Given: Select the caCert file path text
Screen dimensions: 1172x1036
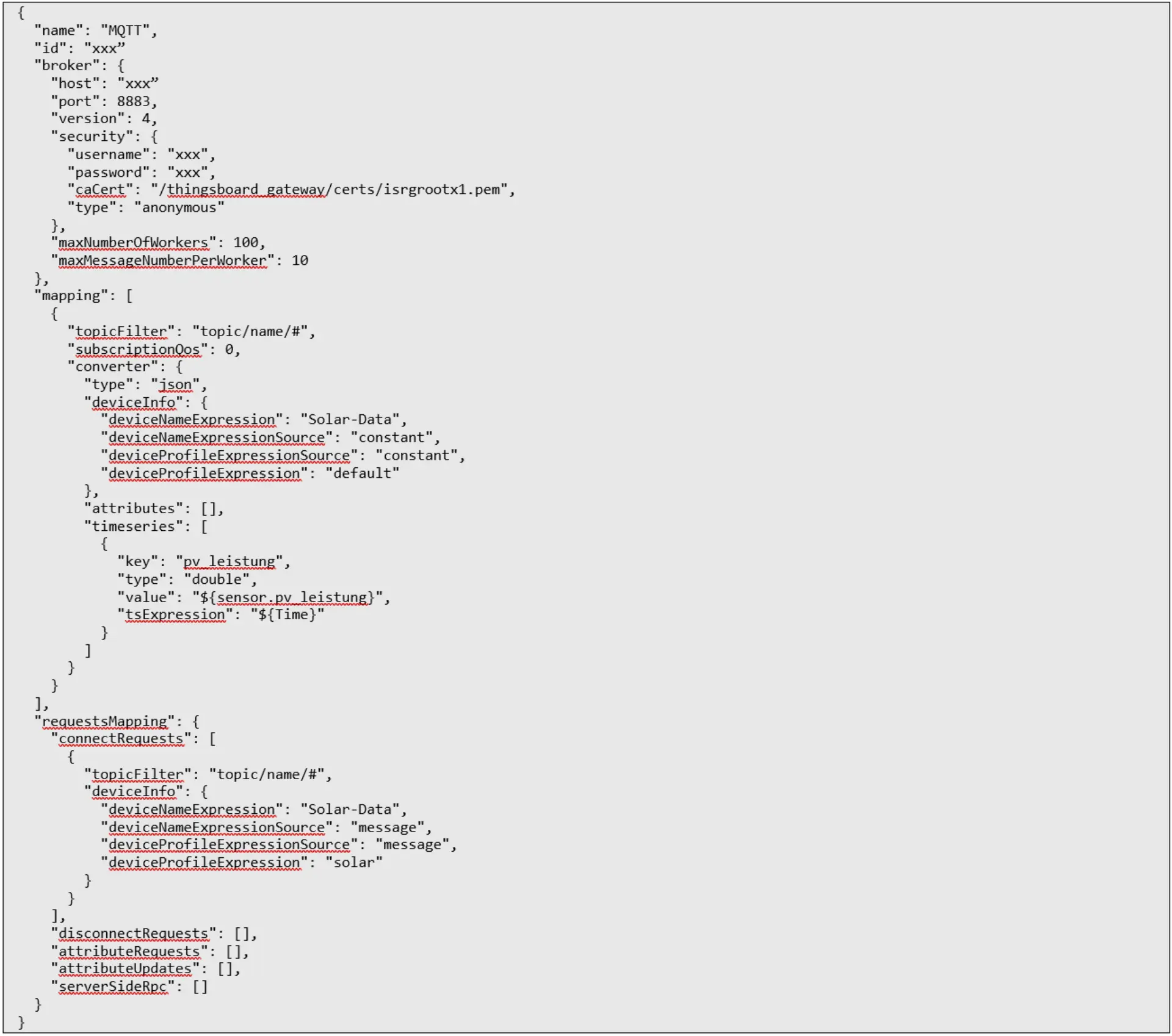Looking at the screenshot, I should tap(333, 190).
